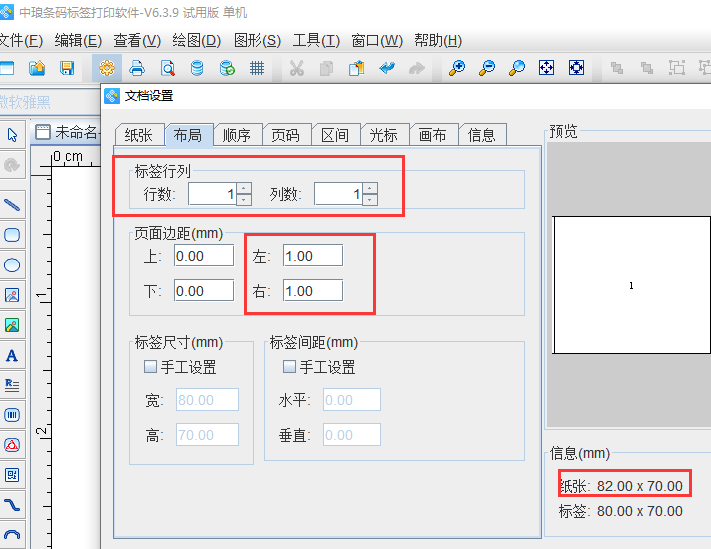
Task: Select the barcode tool
Action: coord(12,415)
